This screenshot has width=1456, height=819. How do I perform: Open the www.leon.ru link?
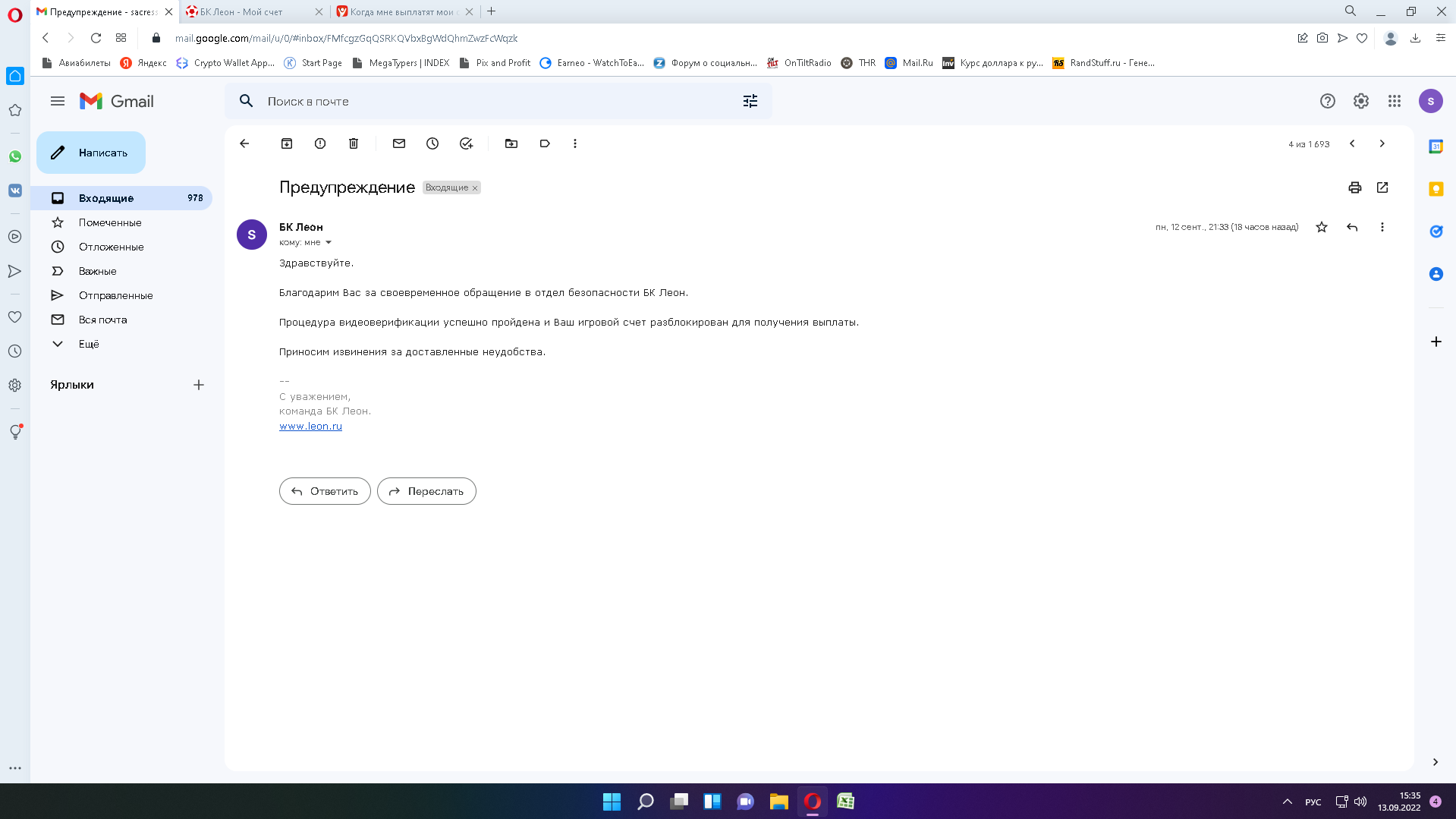[310, 426]
